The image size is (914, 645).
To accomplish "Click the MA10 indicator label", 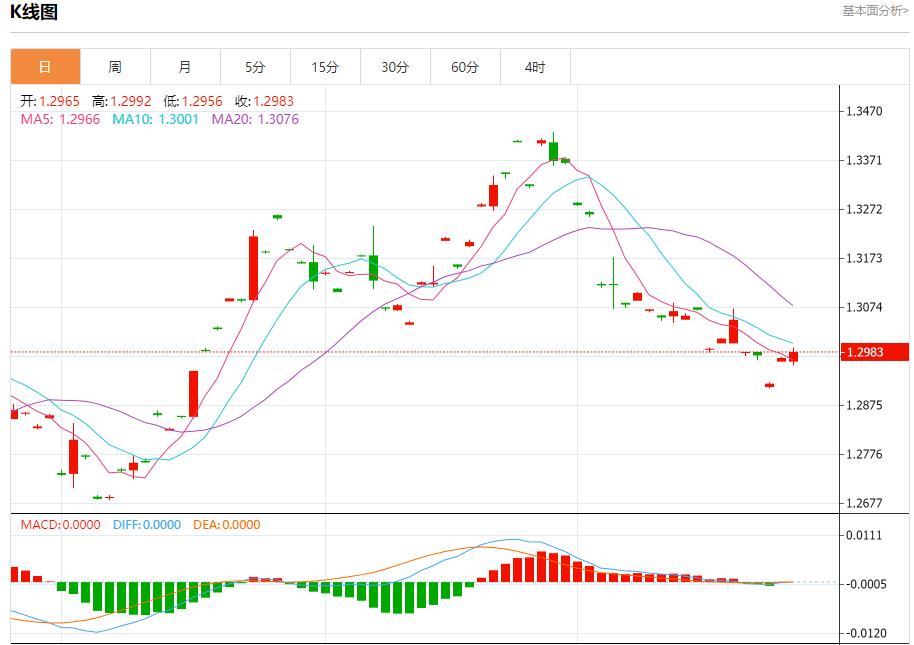I will 155,119.
